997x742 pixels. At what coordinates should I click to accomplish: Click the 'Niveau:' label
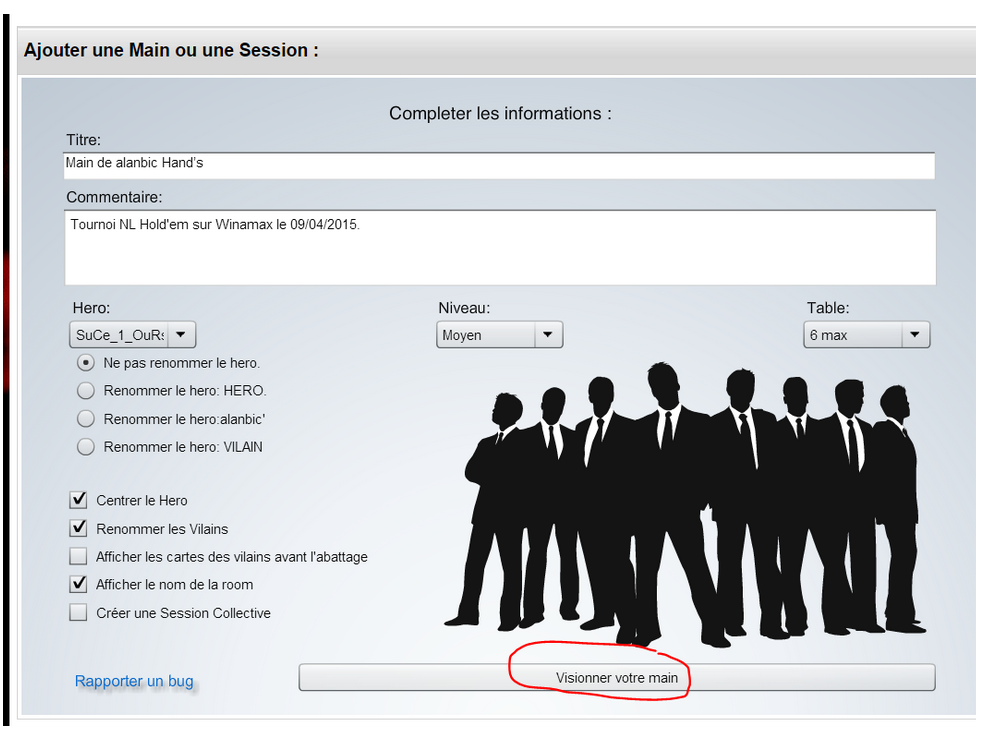pos(464,308)
